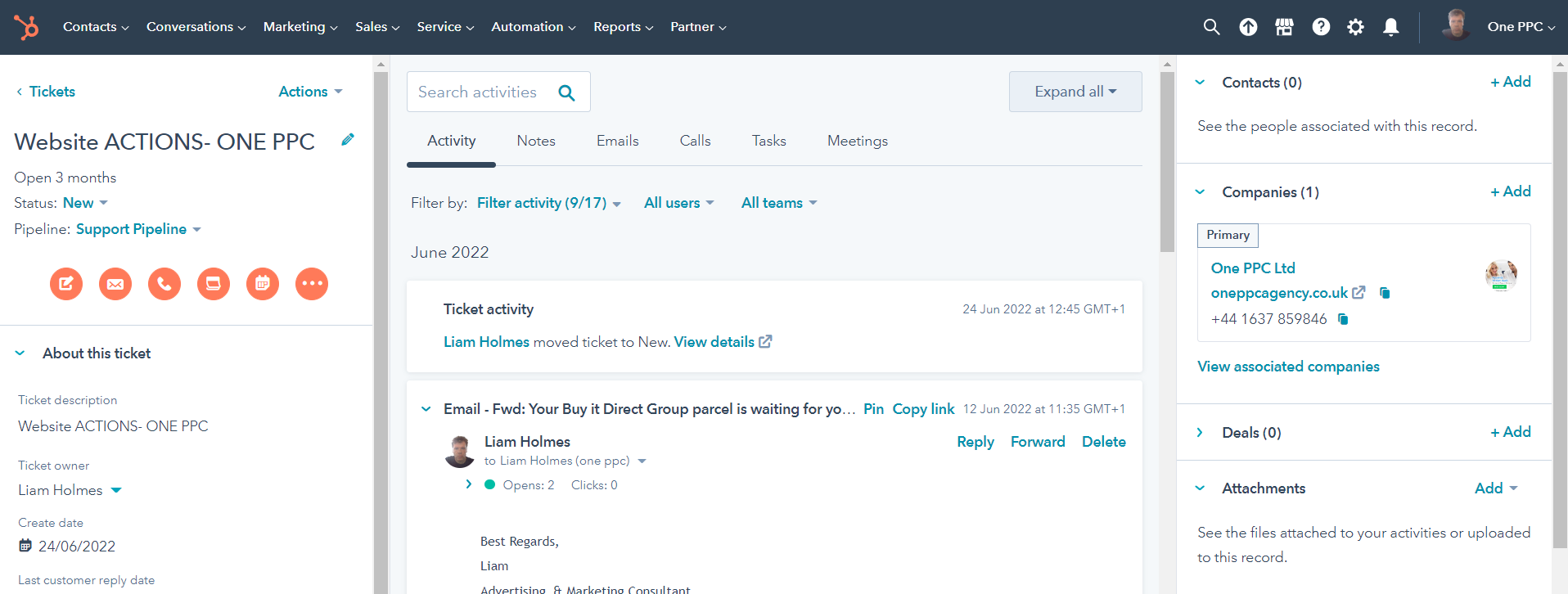Open the settings gear icon
Screen dimensions: 1568x594
click(1355, 27)
